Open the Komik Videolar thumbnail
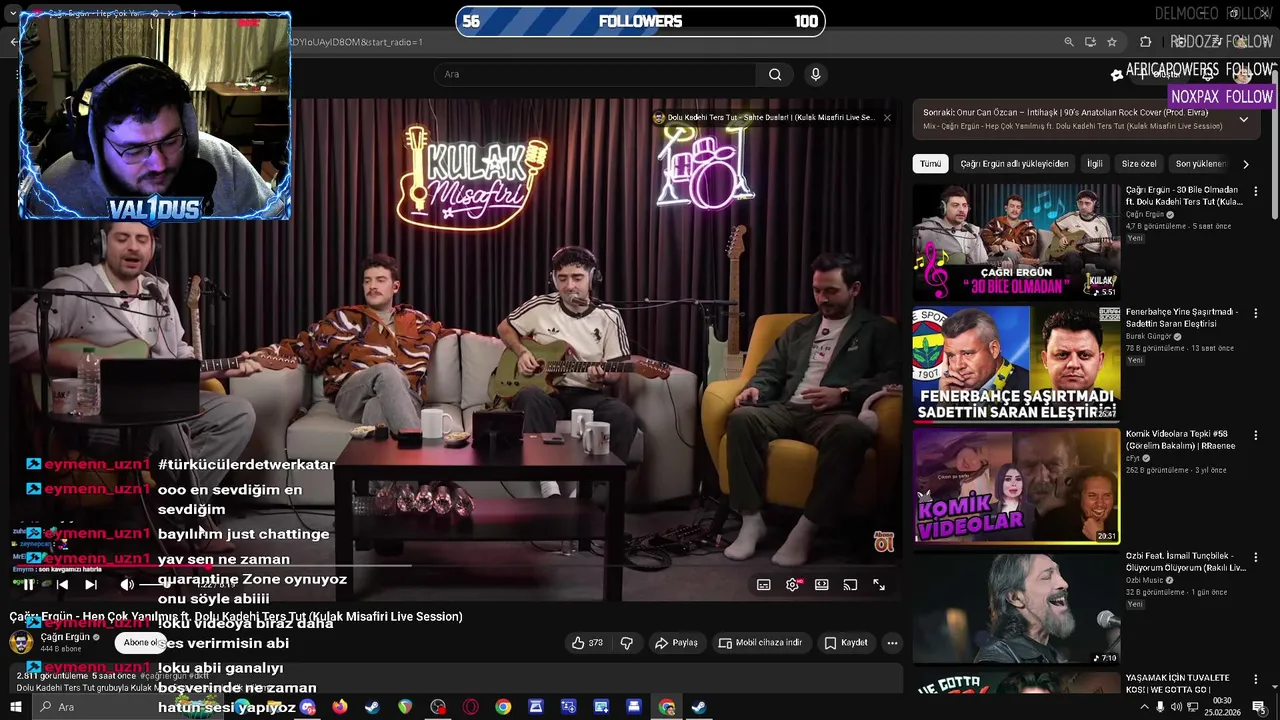 click(x=1016, y=486)
